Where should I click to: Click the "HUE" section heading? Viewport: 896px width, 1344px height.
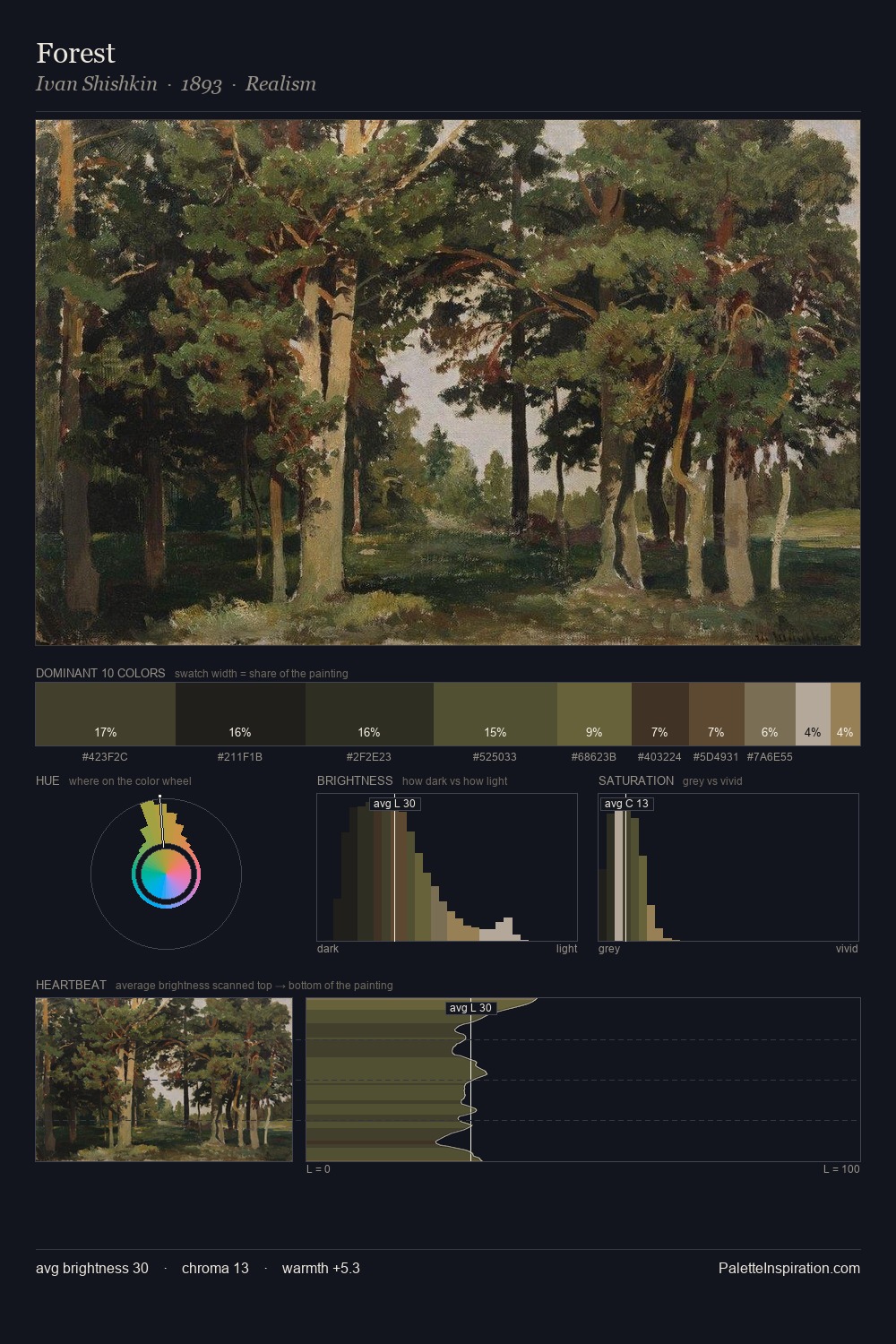click(47, 780)
